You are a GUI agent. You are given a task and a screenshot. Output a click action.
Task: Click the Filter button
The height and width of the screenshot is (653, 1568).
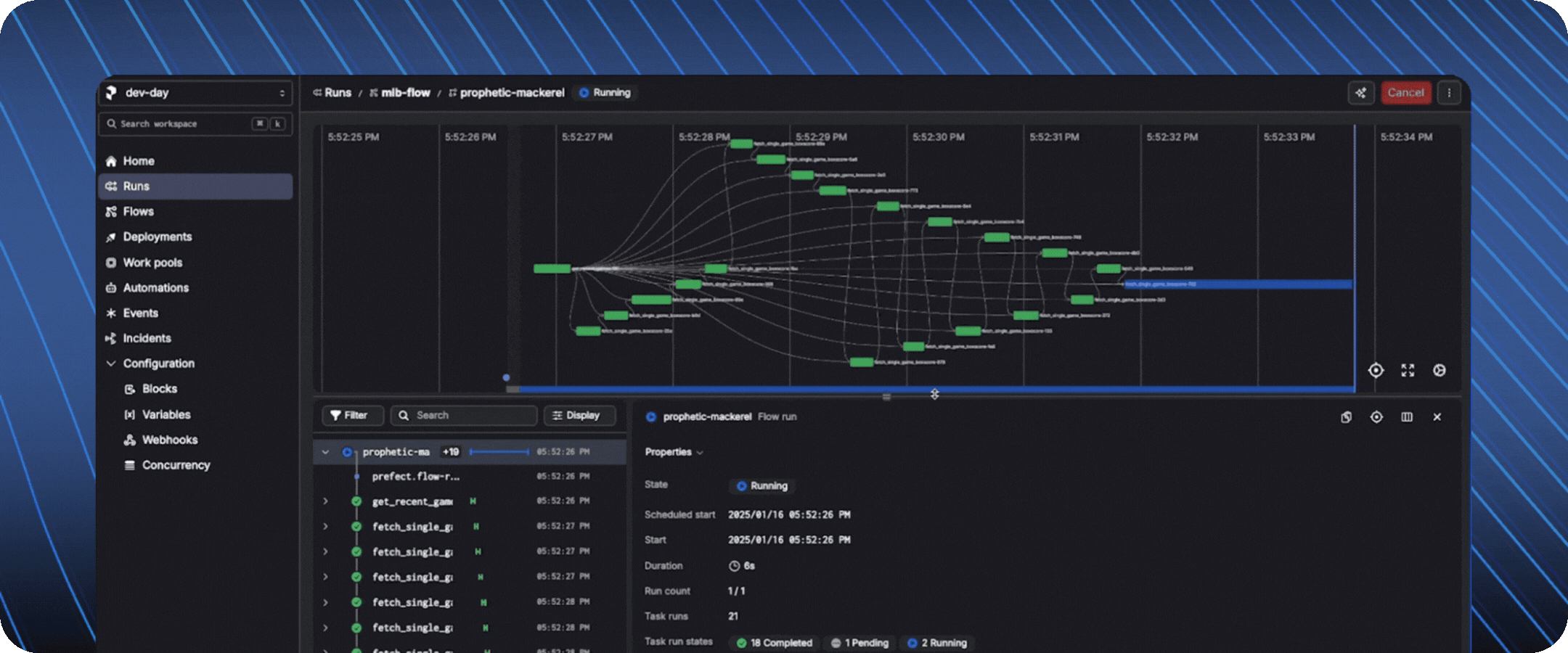[x=349, y=416]
